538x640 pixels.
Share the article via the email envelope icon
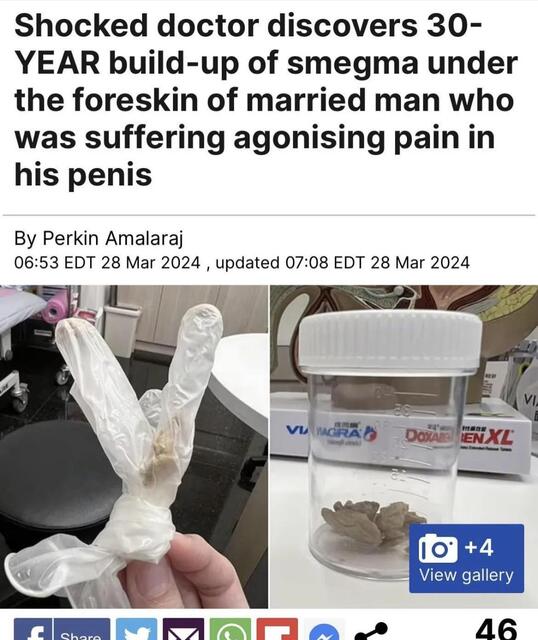[183, 629]
